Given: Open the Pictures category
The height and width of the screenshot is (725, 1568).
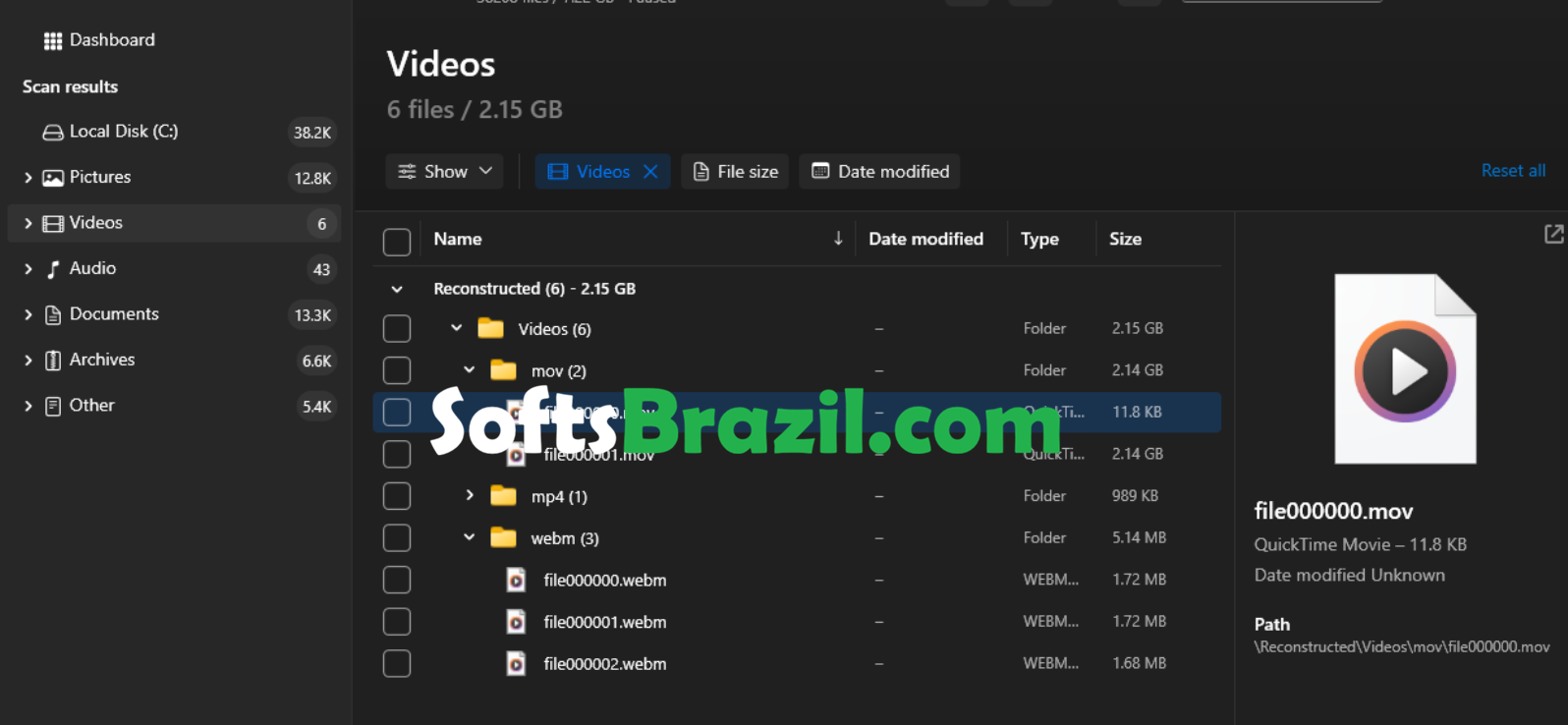Looking at the screenshot, I should pyautogui.click(x=174, y=178).
